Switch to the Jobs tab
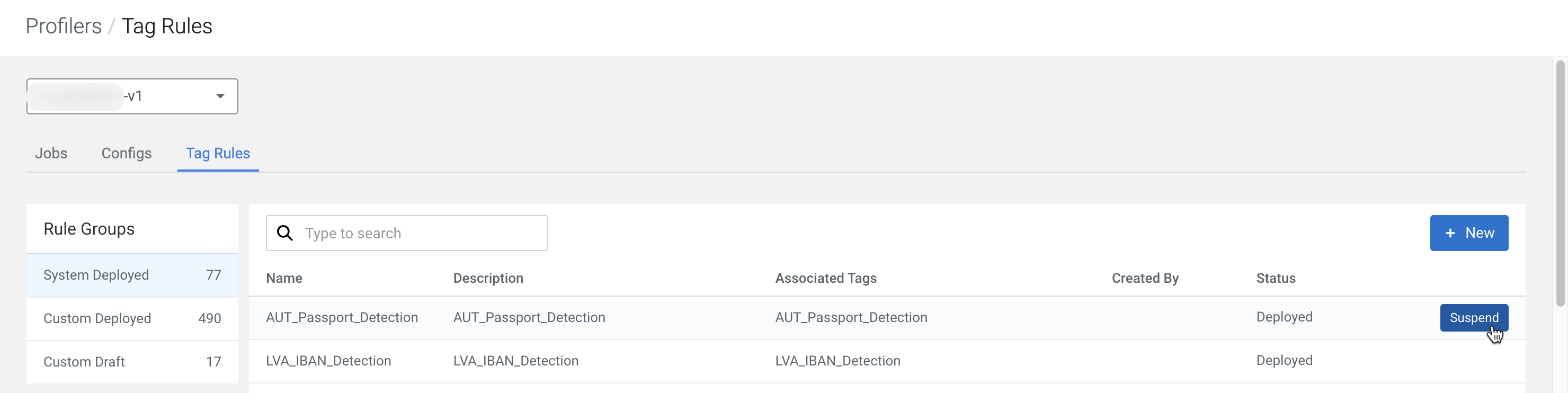The height and width of the screenshot is (393, 1568). (x=51, y=153)
